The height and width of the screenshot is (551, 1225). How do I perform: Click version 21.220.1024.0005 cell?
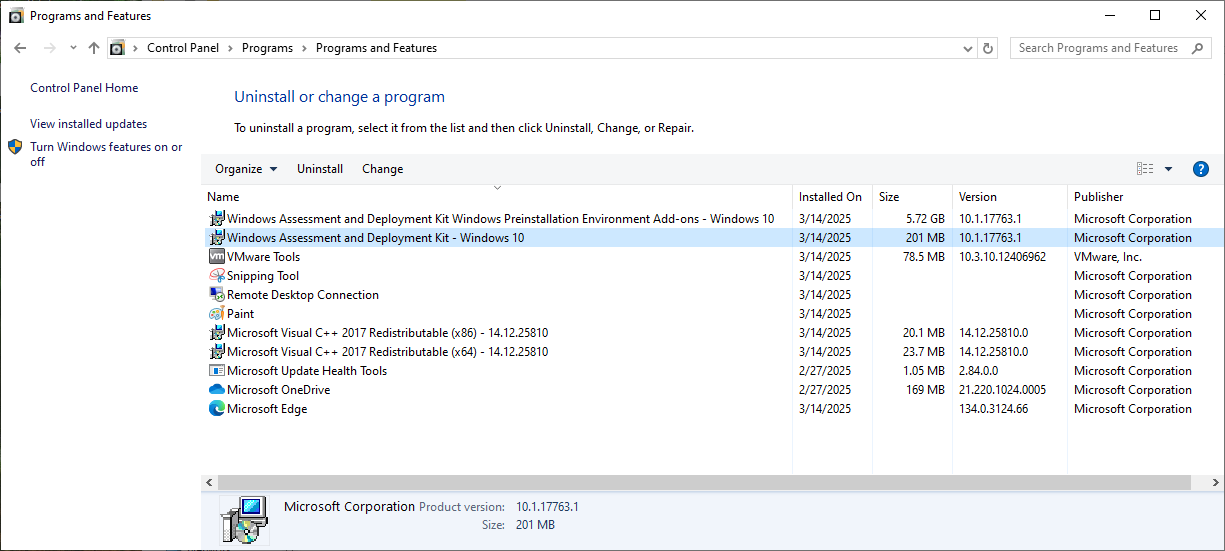click(x=1002, y=390)
